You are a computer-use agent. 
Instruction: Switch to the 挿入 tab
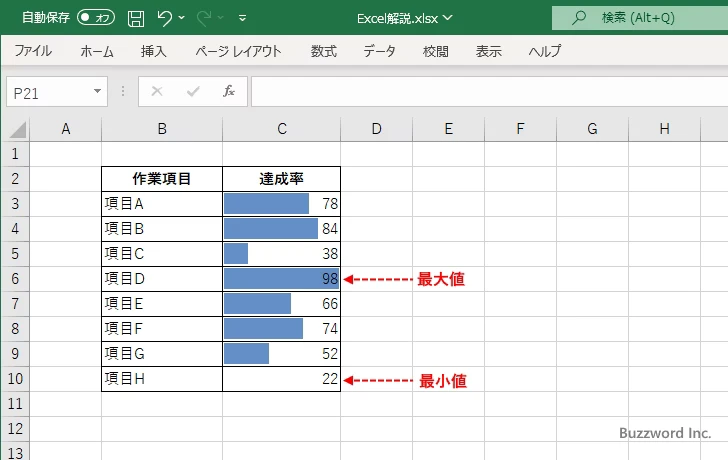[x=153, y=51]
